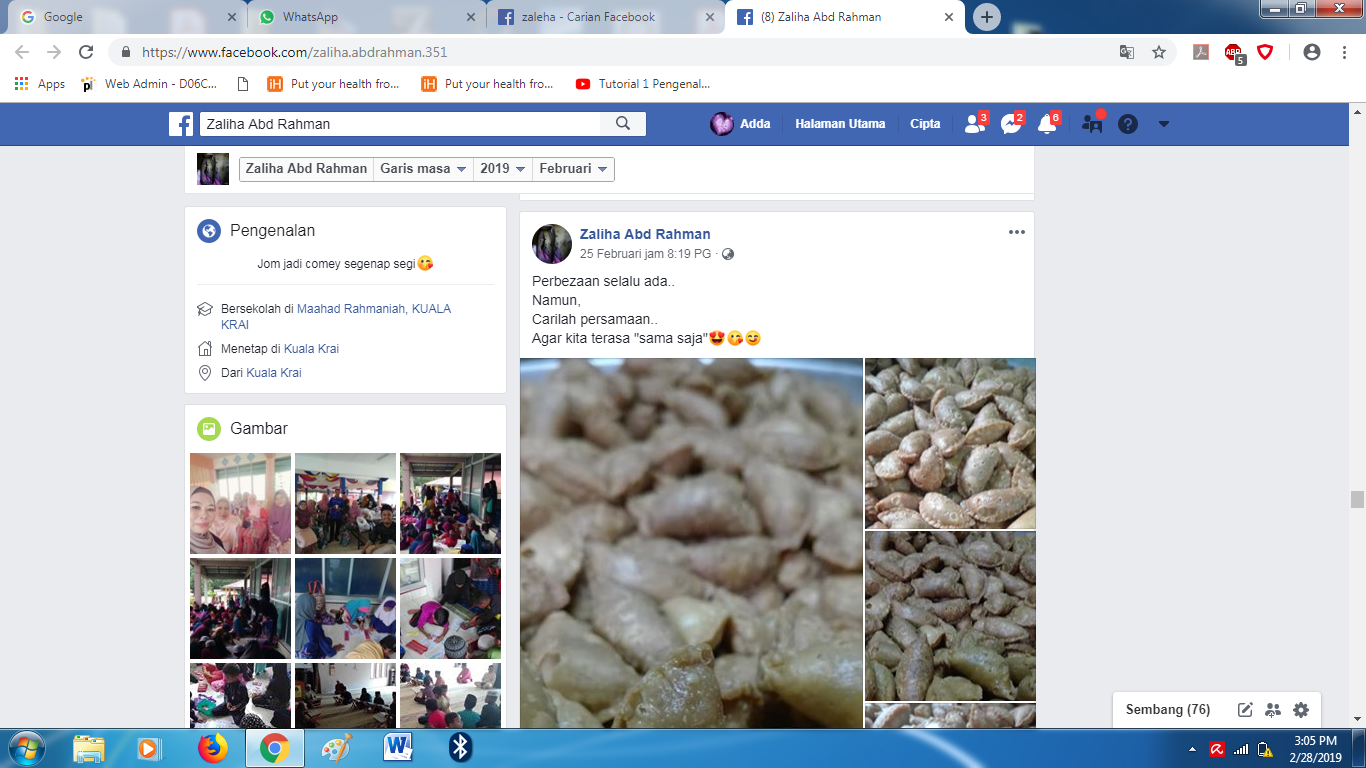Reload the page in Chrome

86,52
